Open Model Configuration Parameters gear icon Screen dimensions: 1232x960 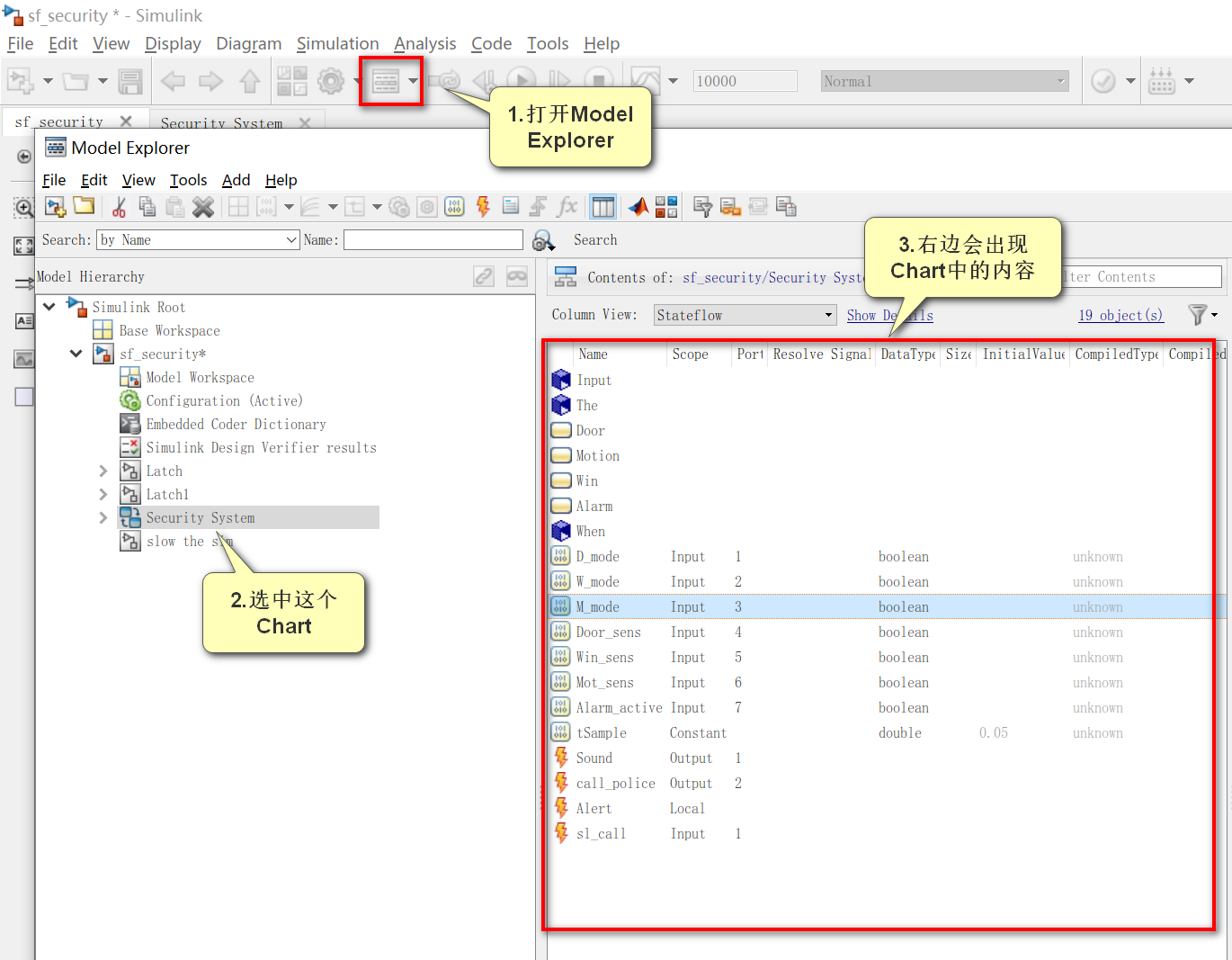[331, 81]
